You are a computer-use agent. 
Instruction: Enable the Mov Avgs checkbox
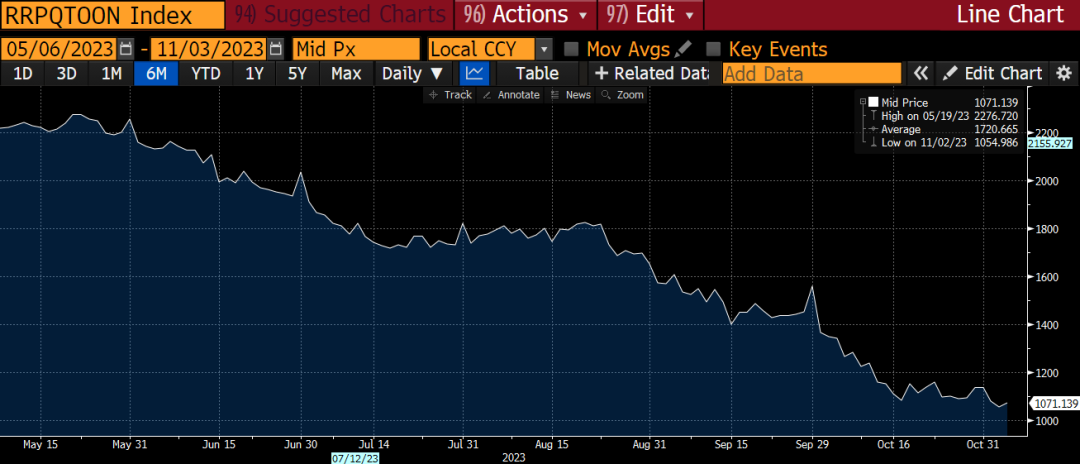(x=572, y=49)
